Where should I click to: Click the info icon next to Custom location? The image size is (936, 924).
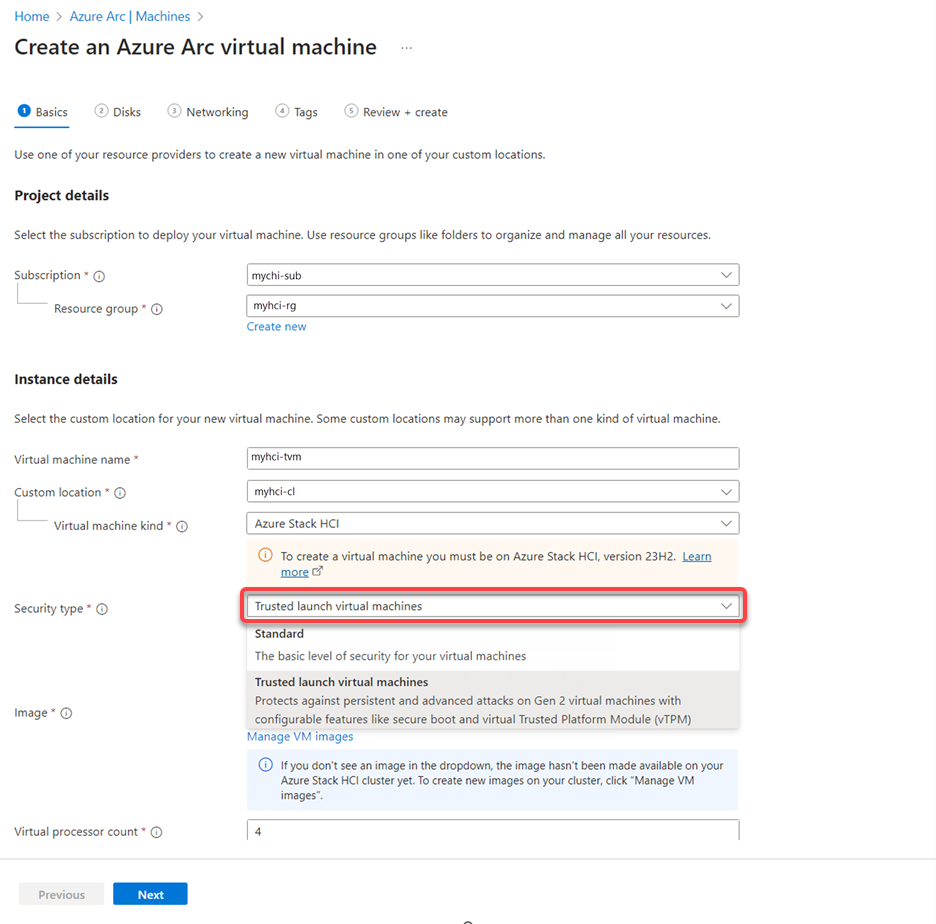(120, 493)
